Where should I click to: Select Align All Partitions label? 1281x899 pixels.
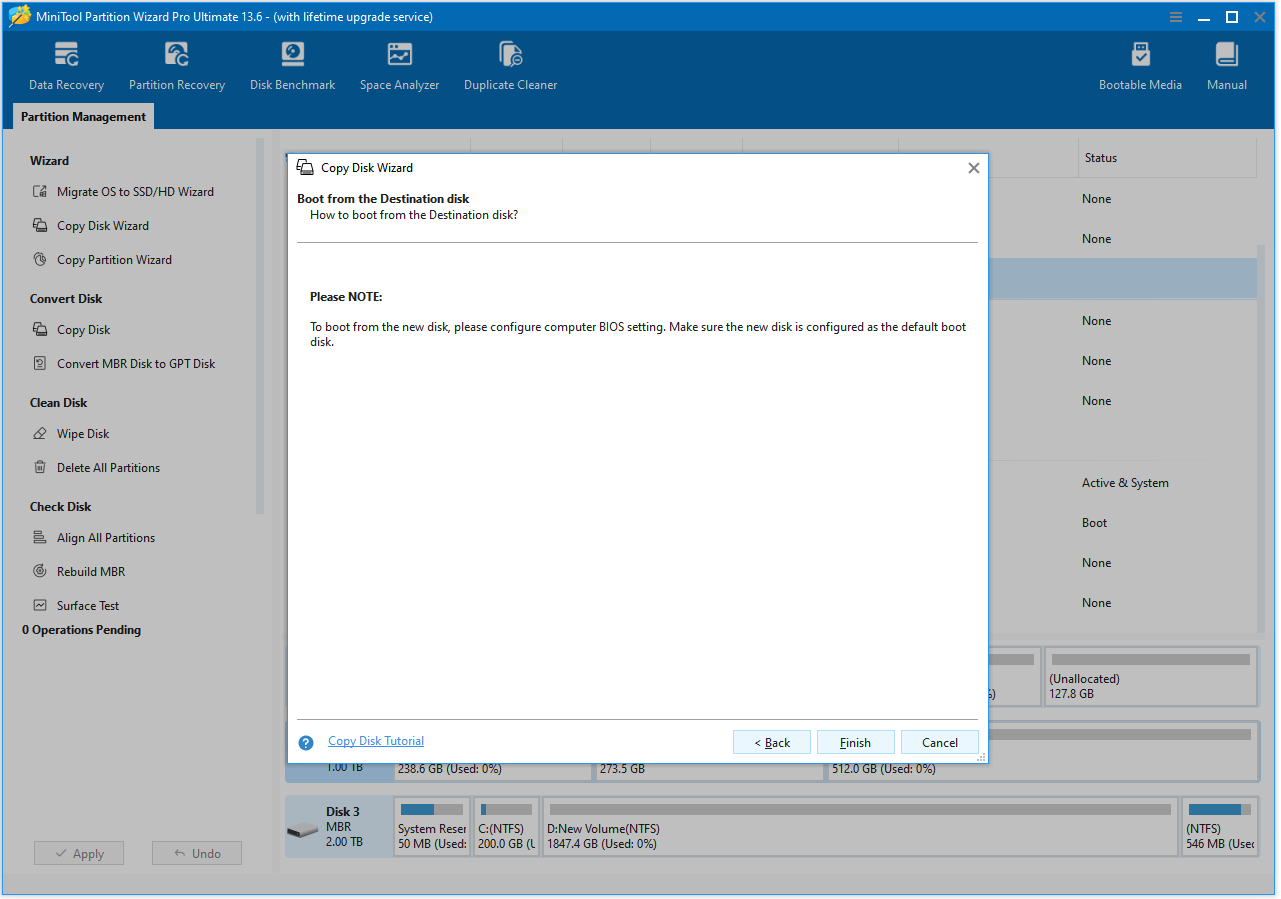[x=106, y=538]
